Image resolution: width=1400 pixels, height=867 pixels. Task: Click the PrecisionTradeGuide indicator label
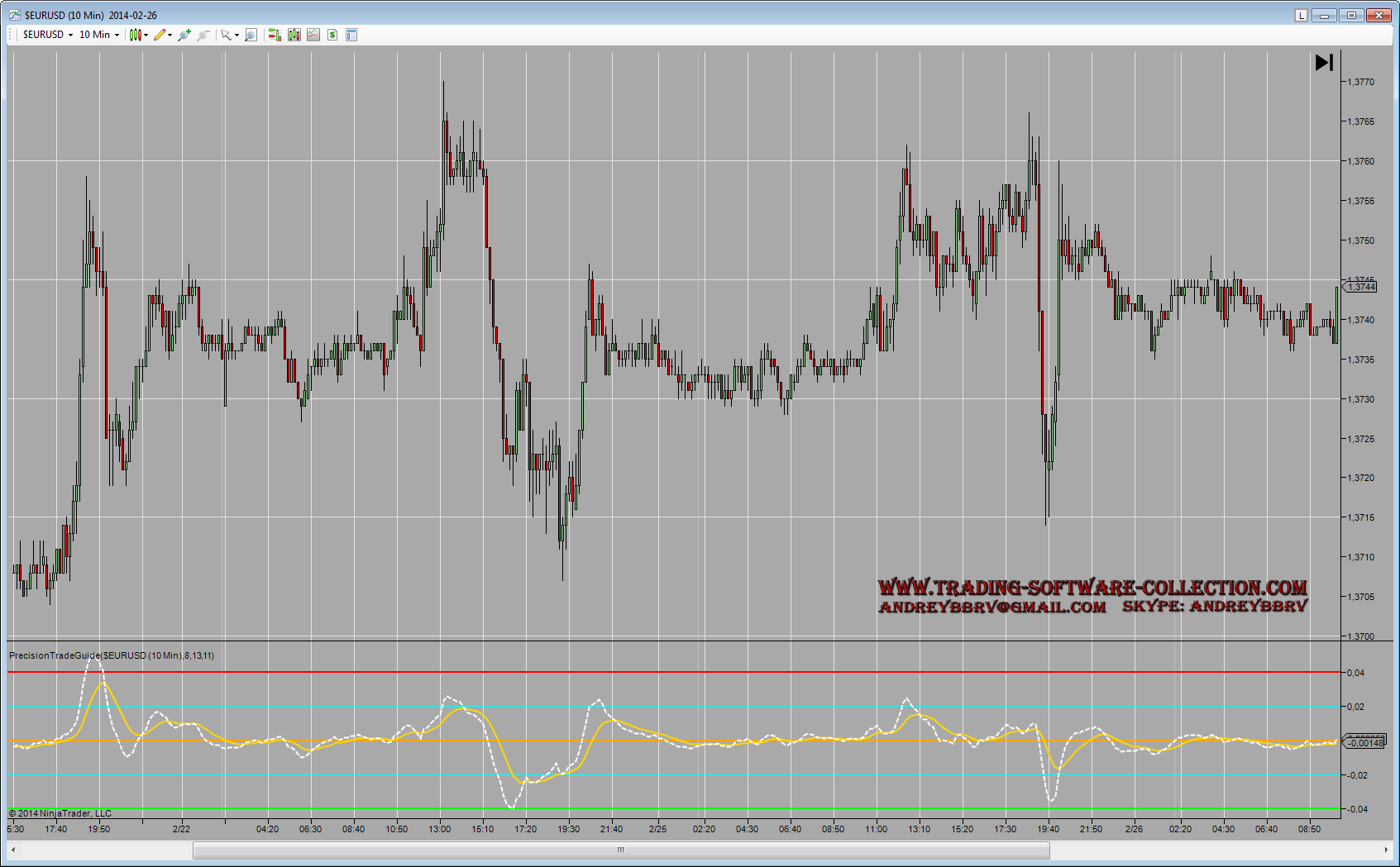[x=112, y=655]
